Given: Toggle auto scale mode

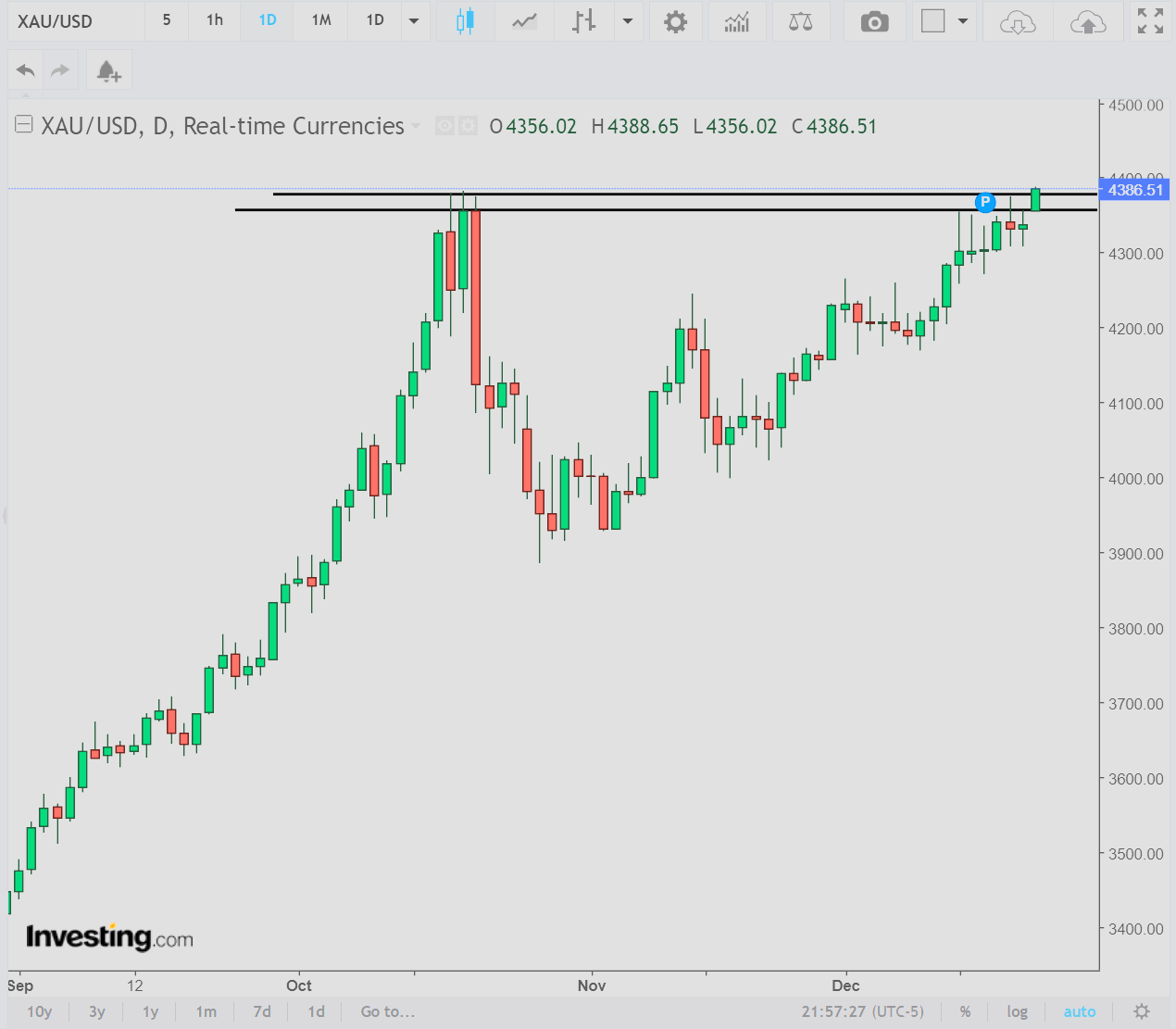Looking at the screenshot, I should pyautogui.click(x=1079, y=1011).
